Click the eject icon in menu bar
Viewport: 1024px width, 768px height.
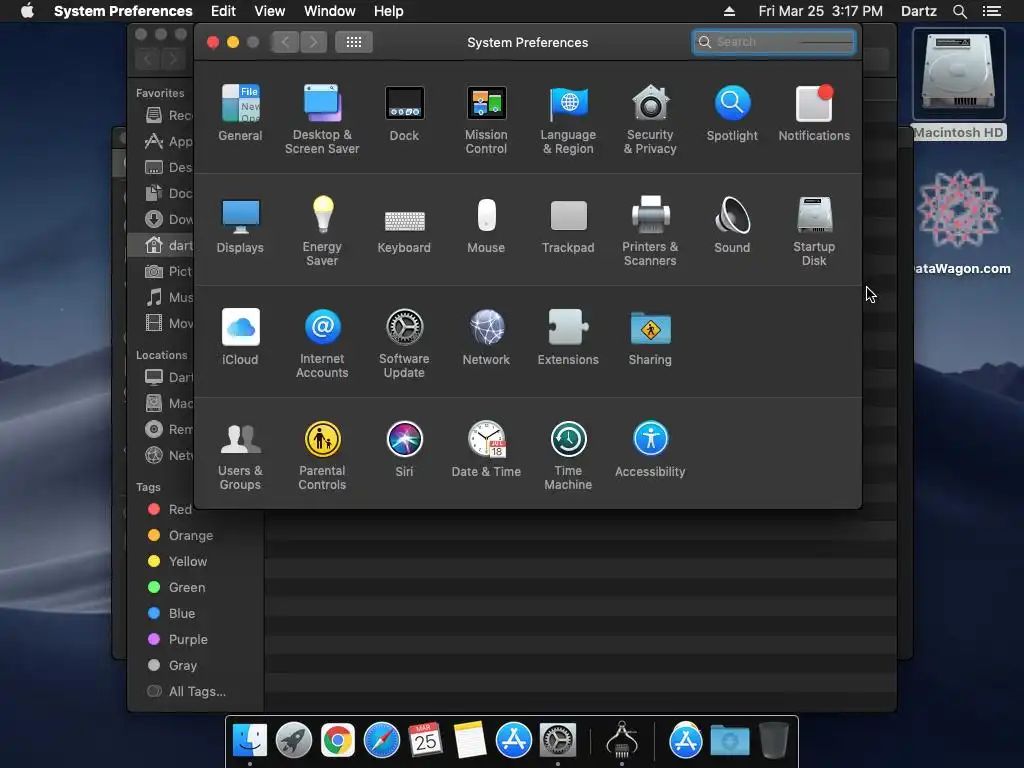point(729,11)
